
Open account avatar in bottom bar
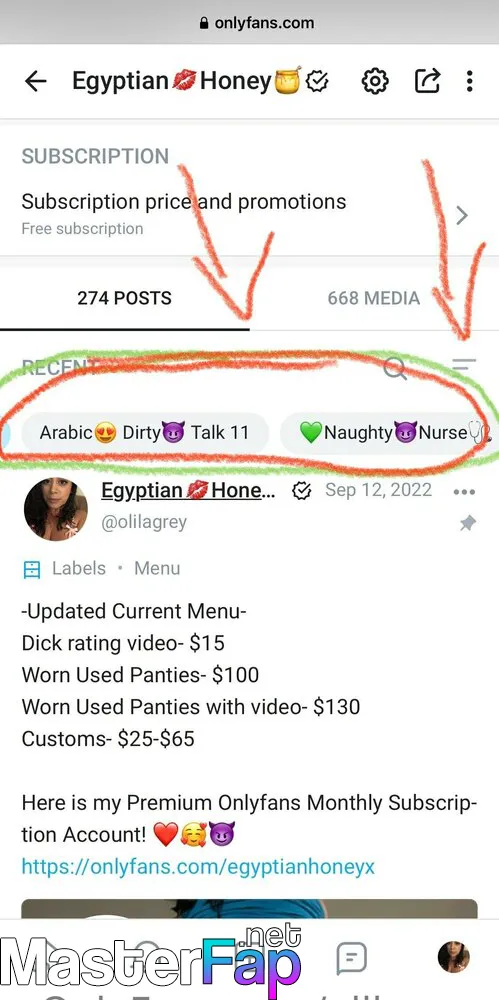[x=454, y=957]
